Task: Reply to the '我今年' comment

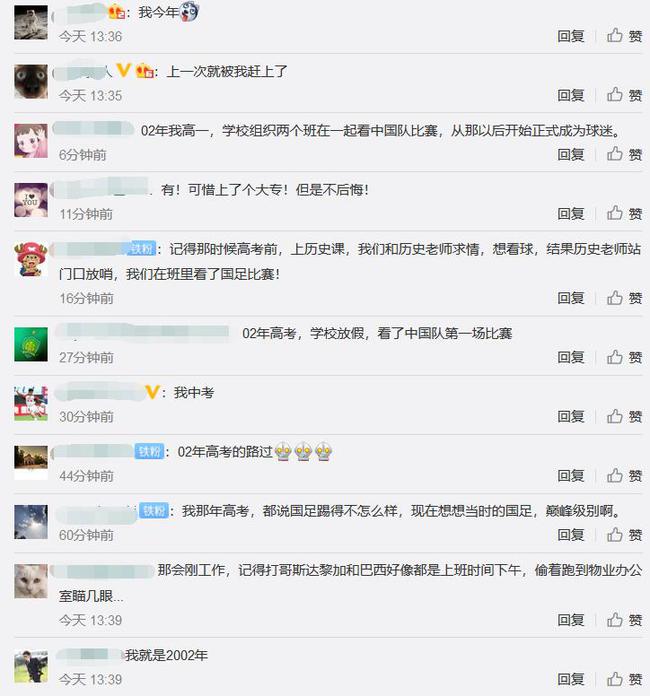Action: coord(571,36)
